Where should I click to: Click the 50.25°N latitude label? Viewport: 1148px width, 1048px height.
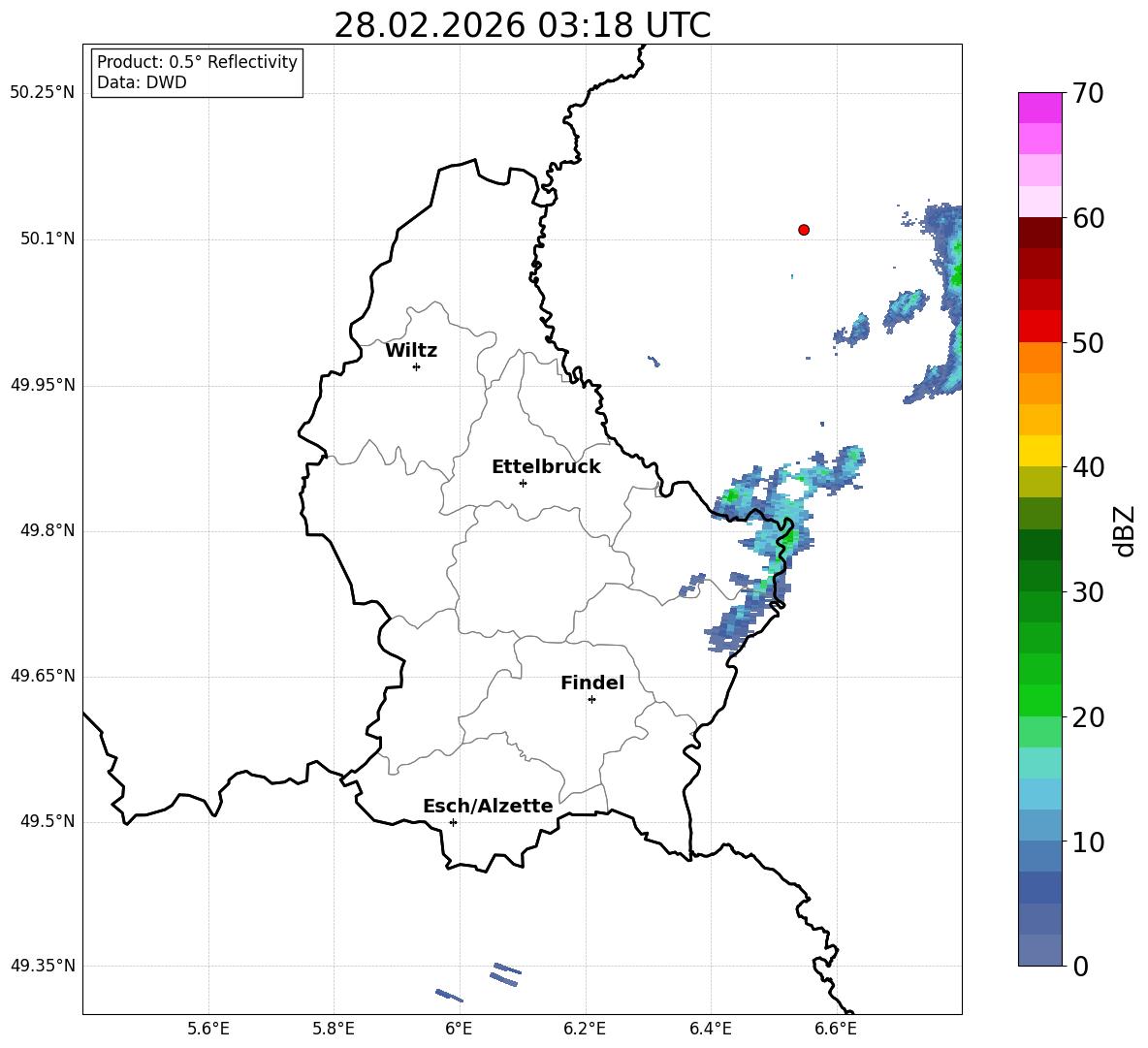click(x=43, y=93)
